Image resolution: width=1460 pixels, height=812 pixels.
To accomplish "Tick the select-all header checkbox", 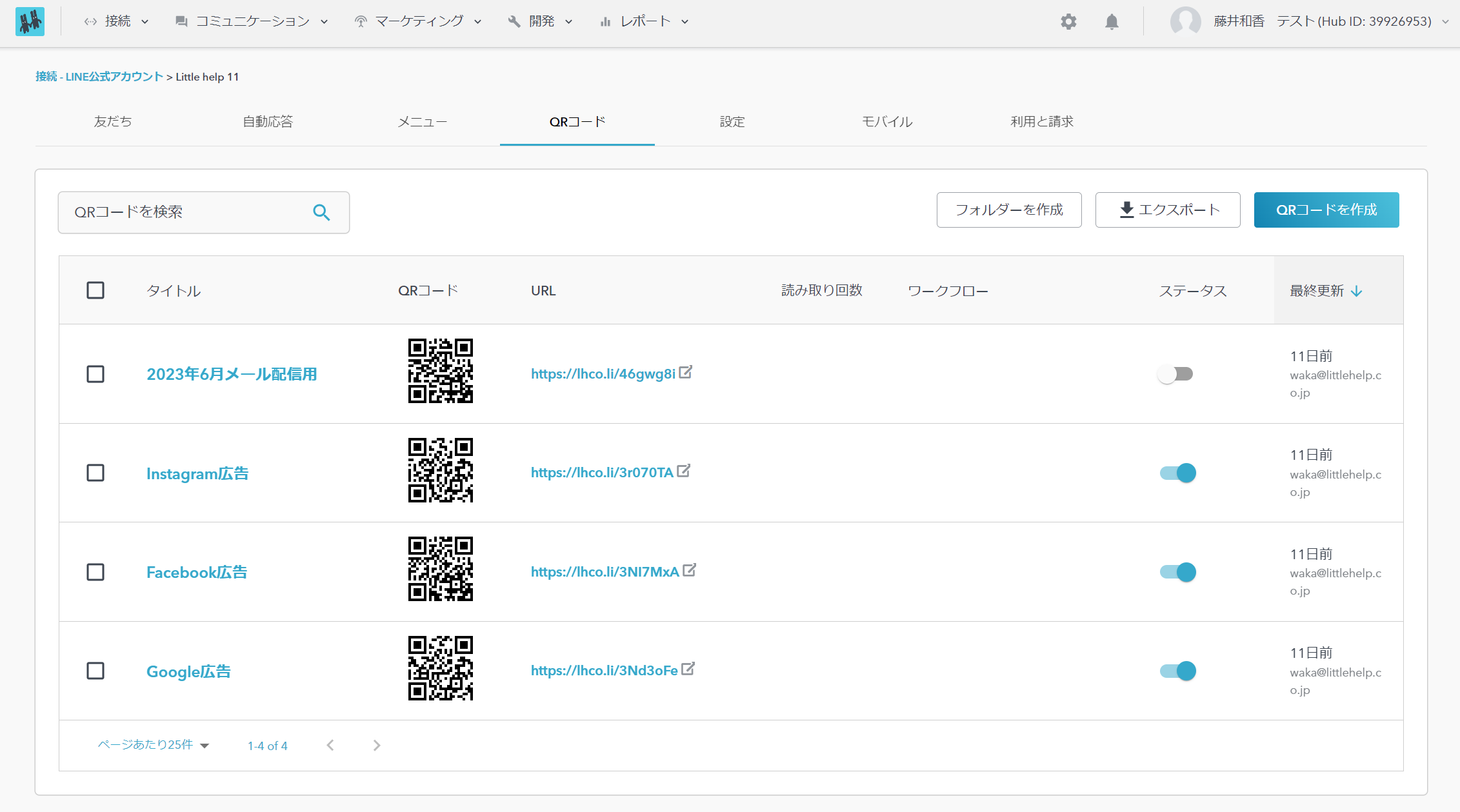I will click(x=95, y=290).
